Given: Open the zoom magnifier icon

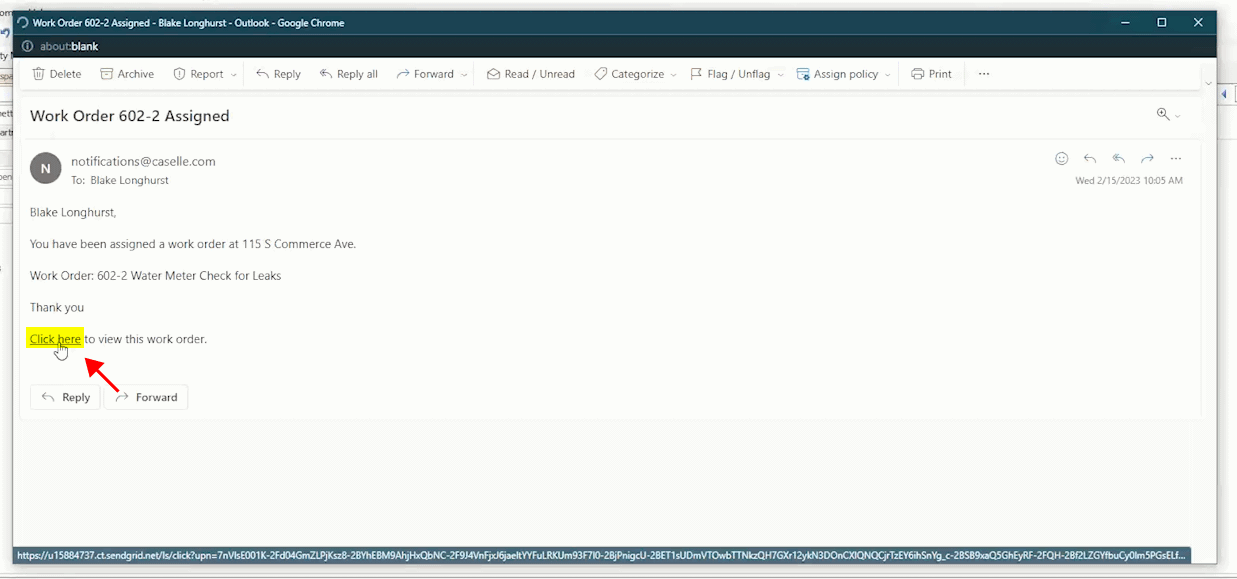Looking at the screenshot, I should (1163, 115).
